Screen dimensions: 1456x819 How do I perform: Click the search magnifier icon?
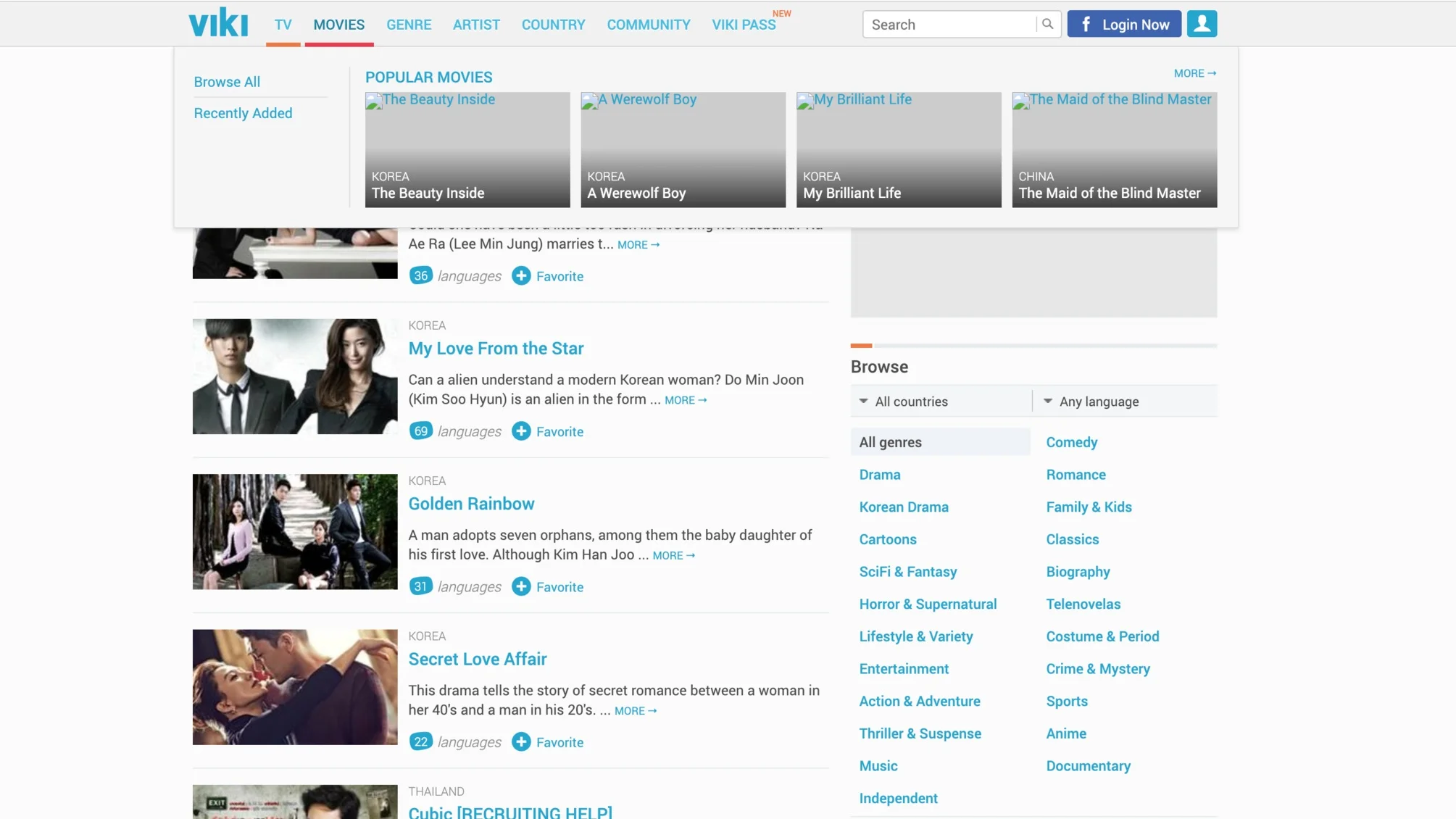(x=1047, y=24)
